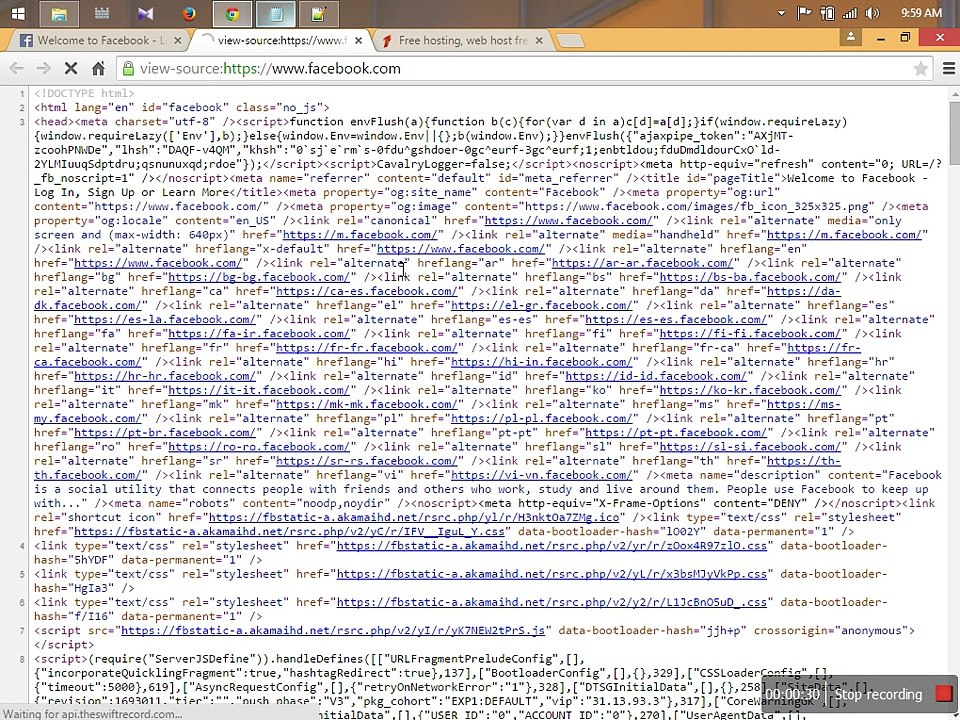Image resolution: width=960 pixels, height=720 pixels.
Task: Open the x3bsMJyVkPp.css stylesheet link
Action: pyautogui.click(x=552, y=573)
